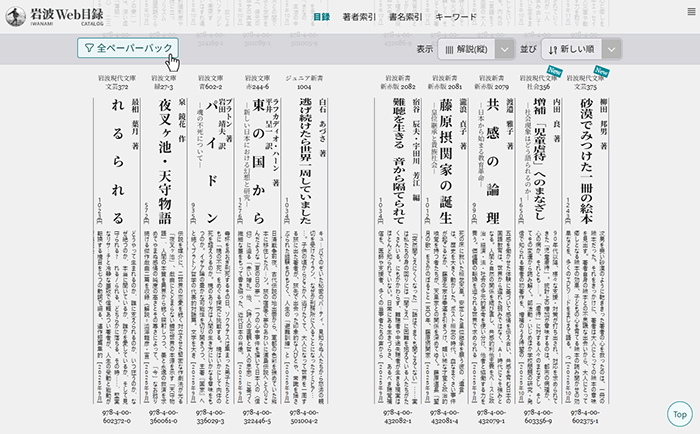The height and width of the screenshot is (434, 700).
Task: Expand the display mode dropdown arrow
Action: [x=505, y=49]
